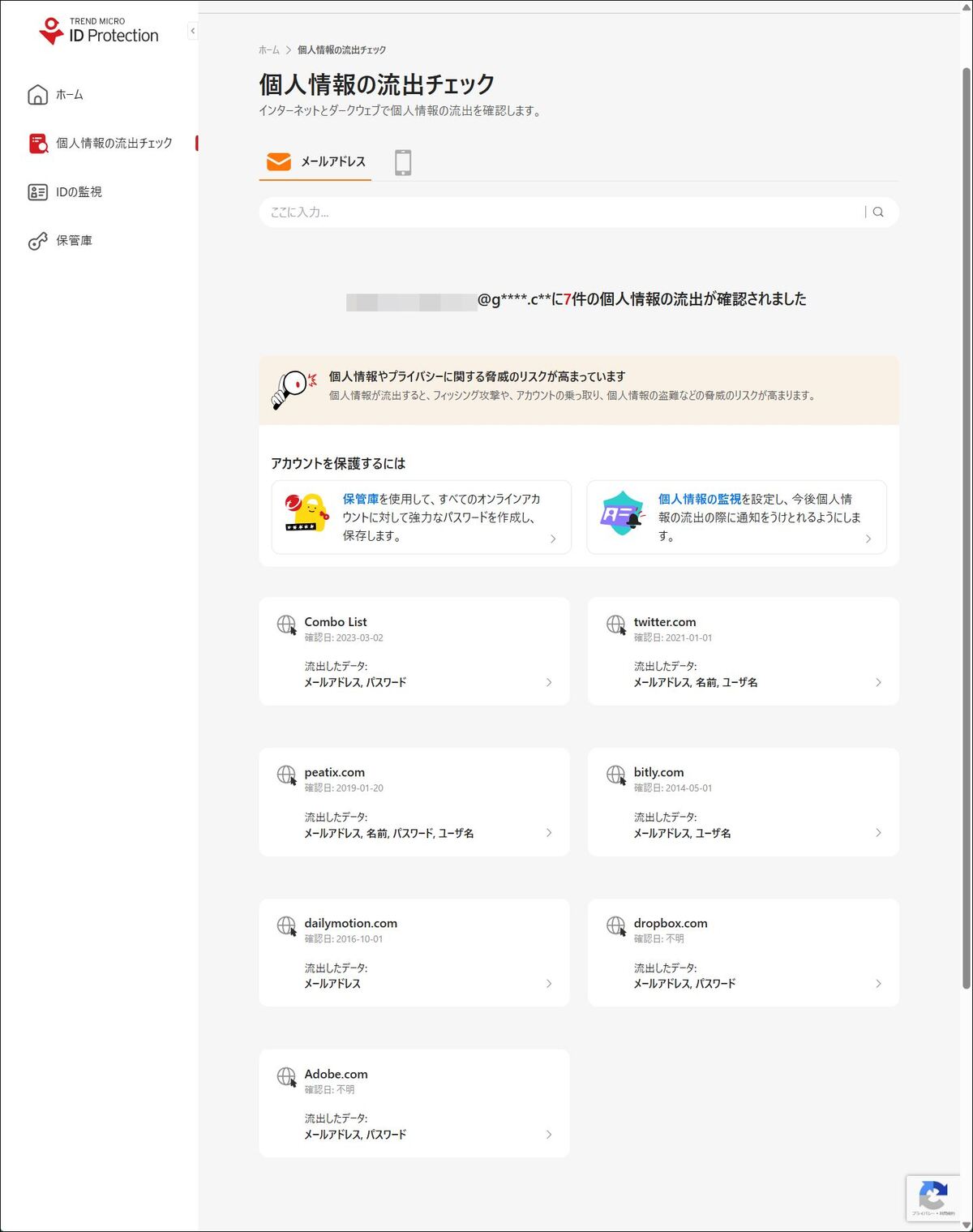Open the Combo List breach card
The image size is (973, 1232).
pyautogui.click(x=414, y=651)
